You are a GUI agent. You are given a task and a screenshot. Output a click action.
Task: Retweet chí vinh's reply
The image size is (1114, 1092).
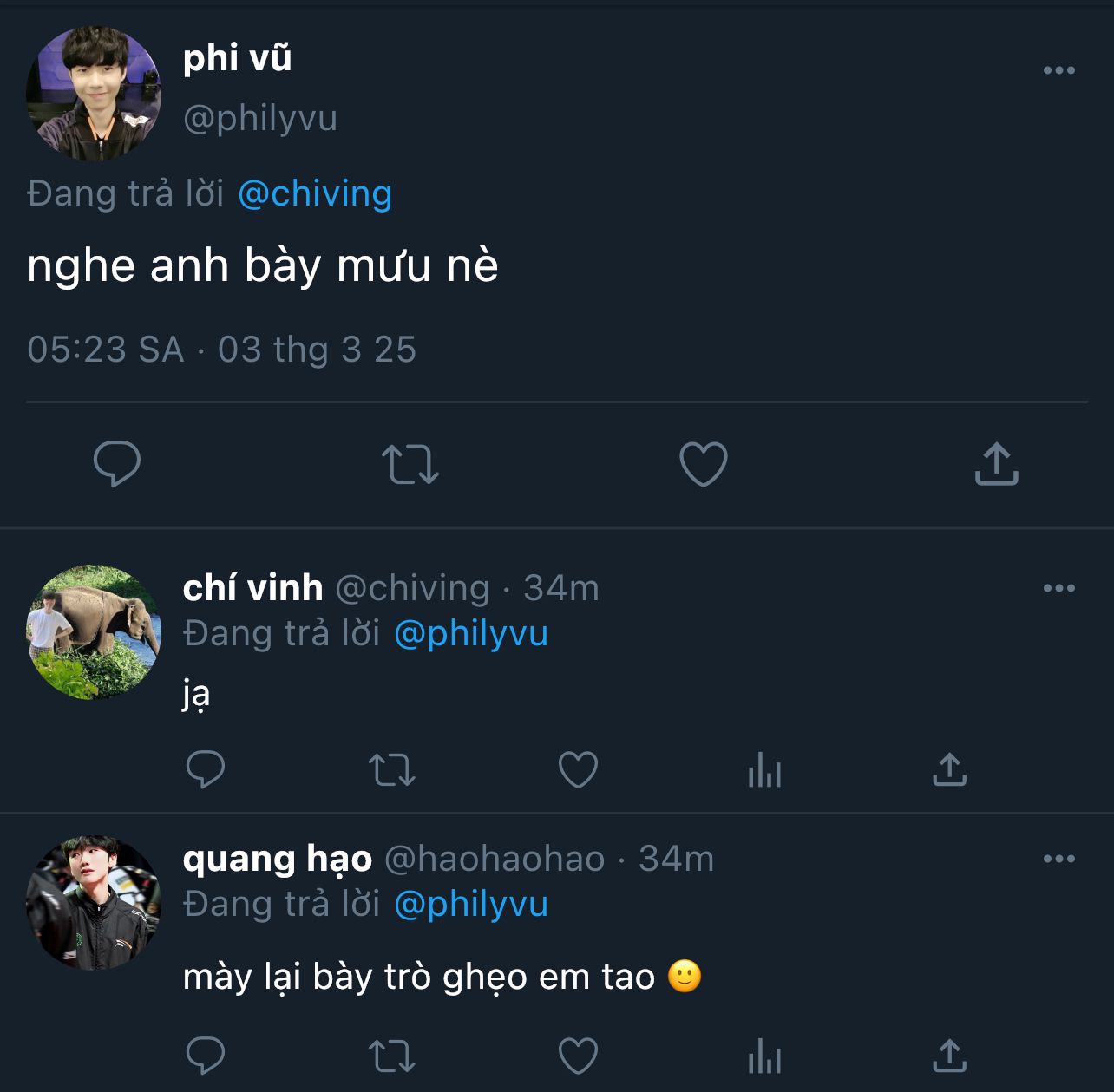[x=392, y=769]
